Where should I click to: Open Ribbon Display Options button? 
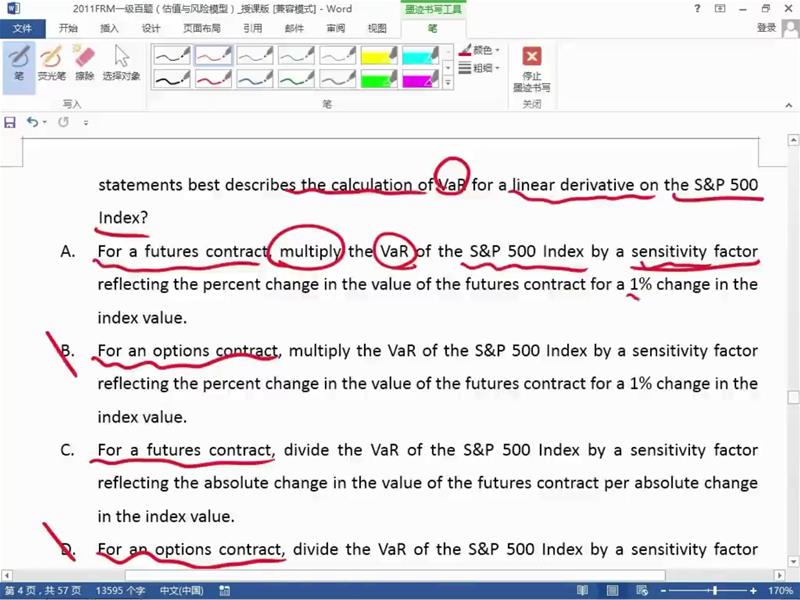tap(720, 9)
